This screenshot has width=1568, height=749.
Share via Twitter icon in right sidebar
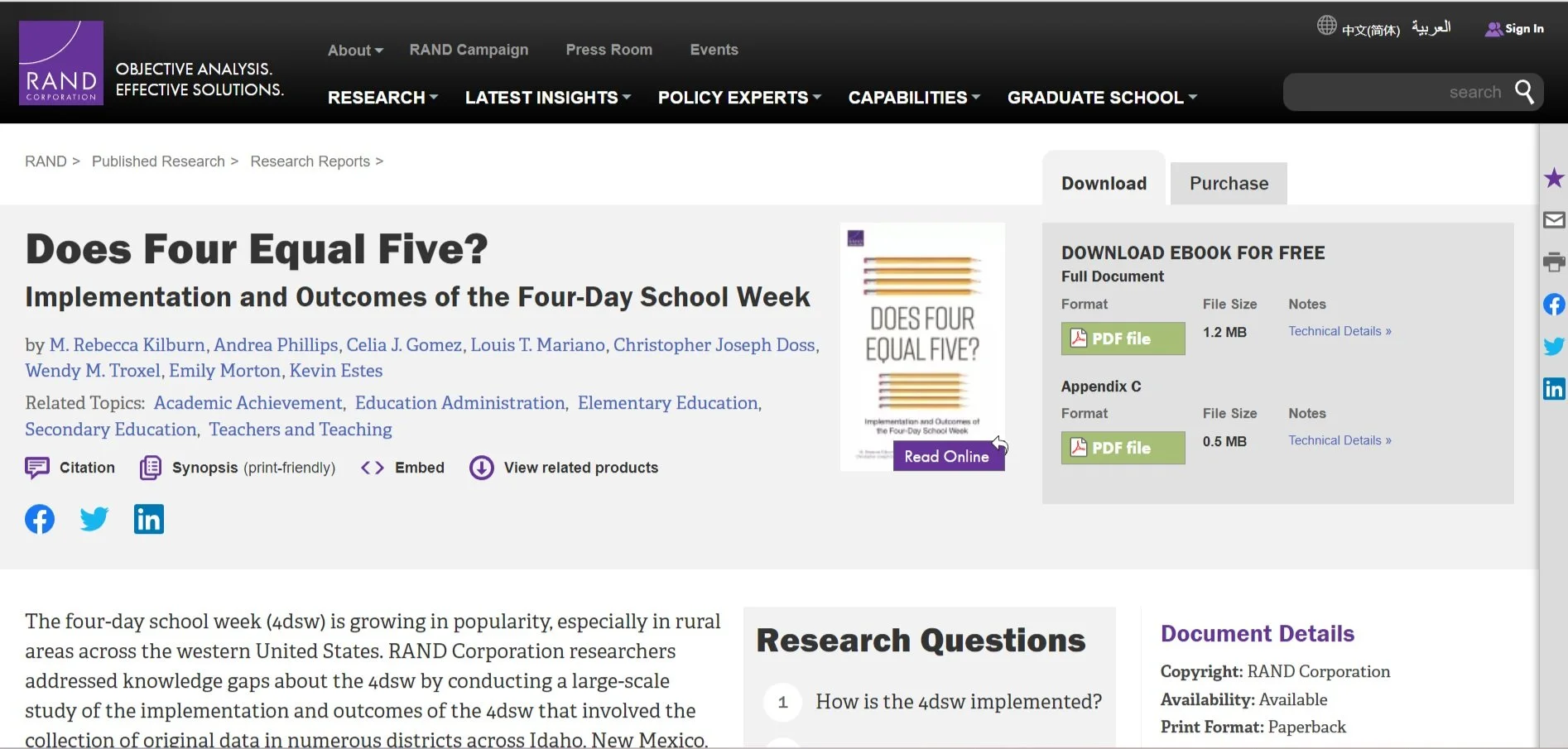pos(1554,346)
